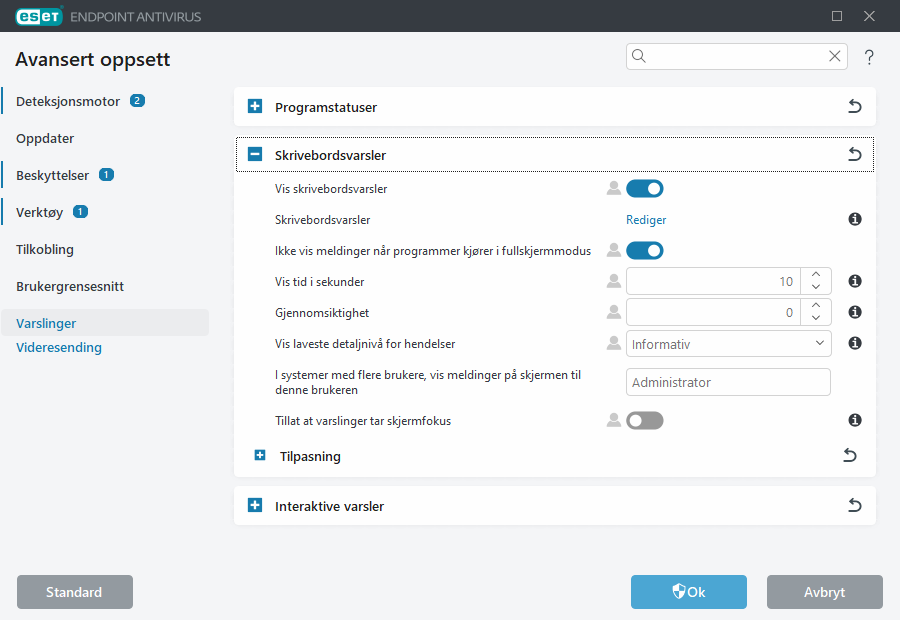Revert Interaktive varsler section to default
The image size is (900, 620).
pyautogui.click(x=855, y=505)
